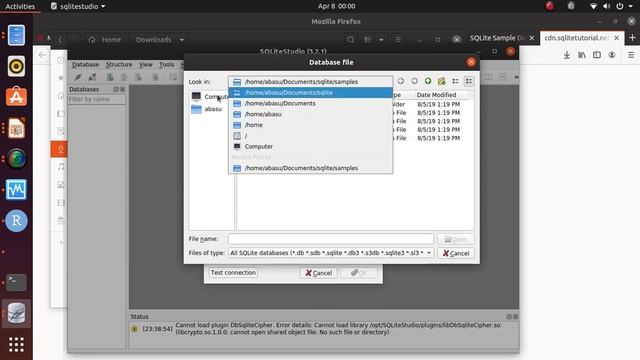The image size is (640, 360).
Task: Switch file dialog to list view
Action: [x=455, y=81]
